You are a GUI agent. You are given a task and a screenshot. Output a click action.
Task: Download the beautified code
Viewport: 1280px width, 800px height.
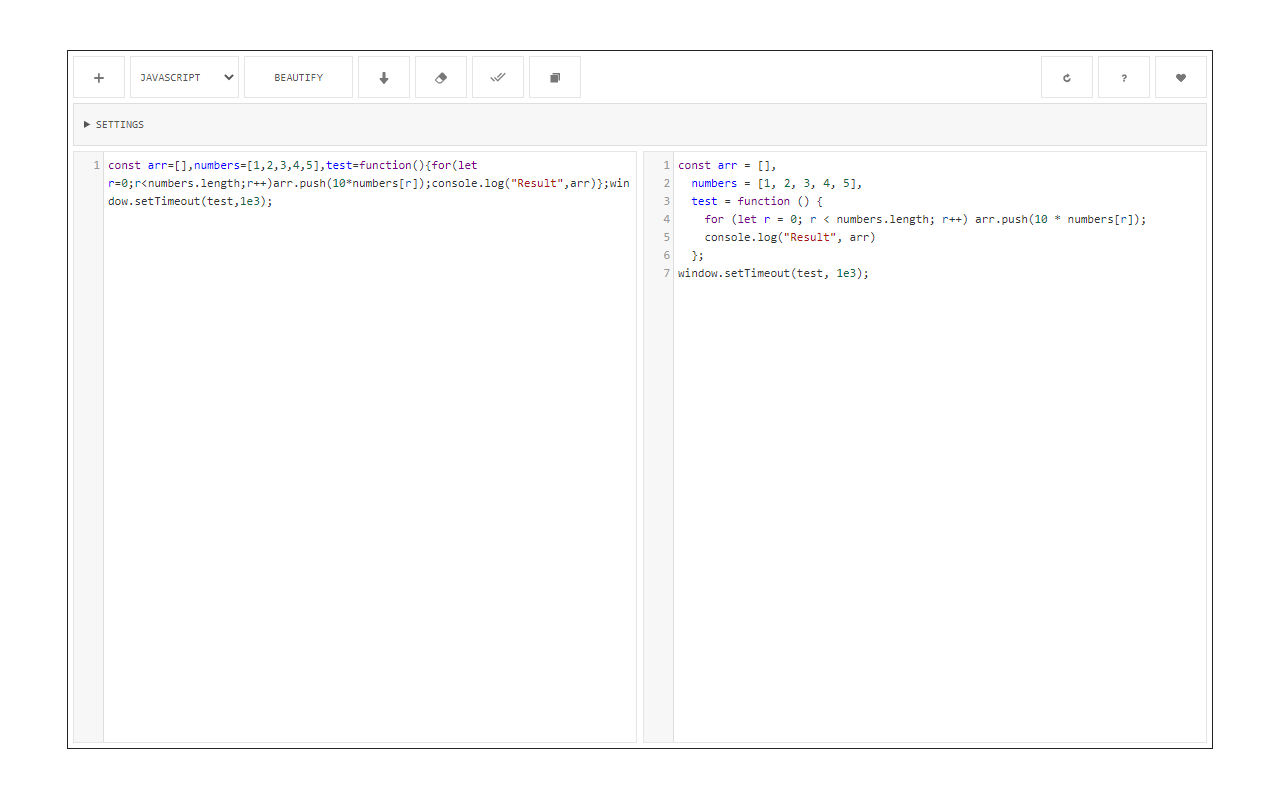coord(384,77)
